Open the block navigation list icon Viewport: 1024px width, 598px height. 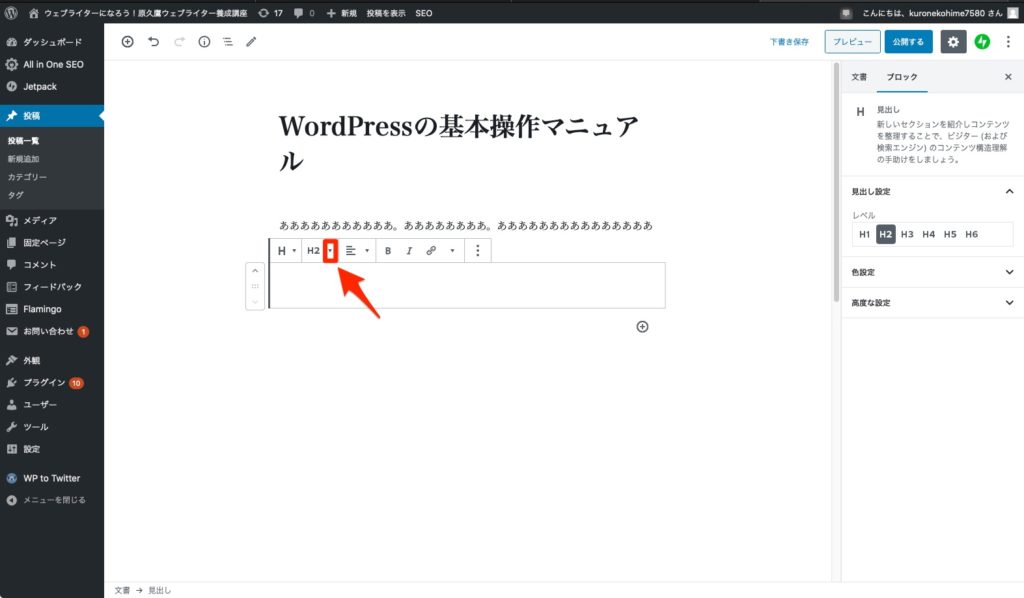(x=227, y=42)
